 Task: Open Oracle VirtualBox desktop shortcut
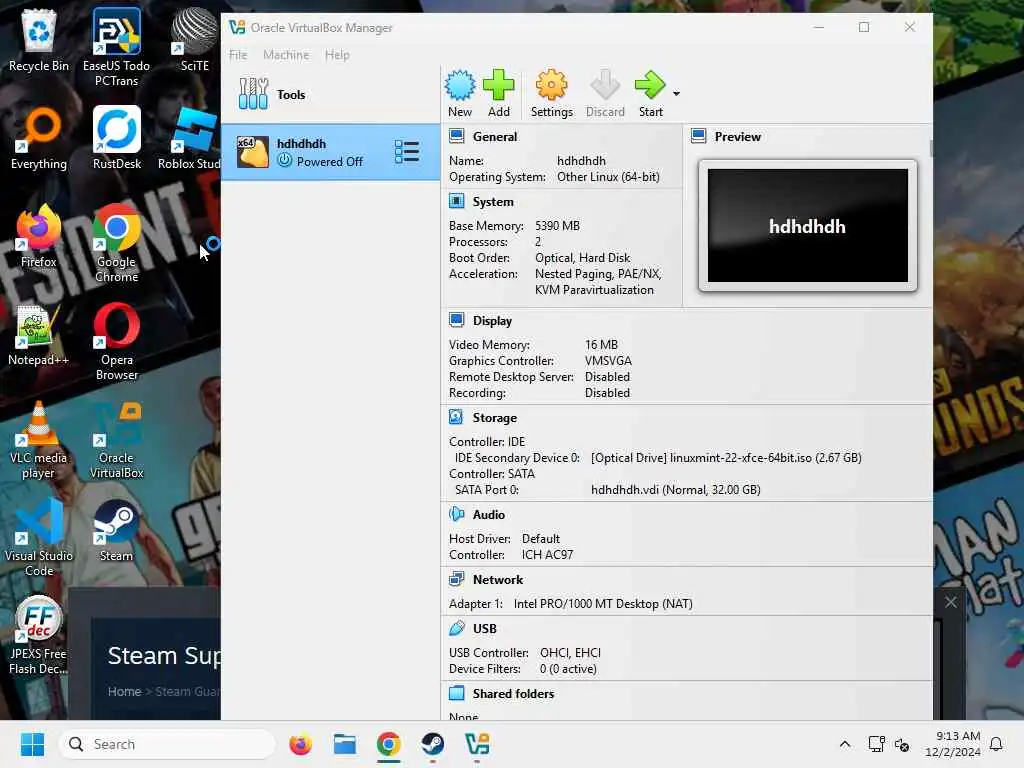click(116, 439)
